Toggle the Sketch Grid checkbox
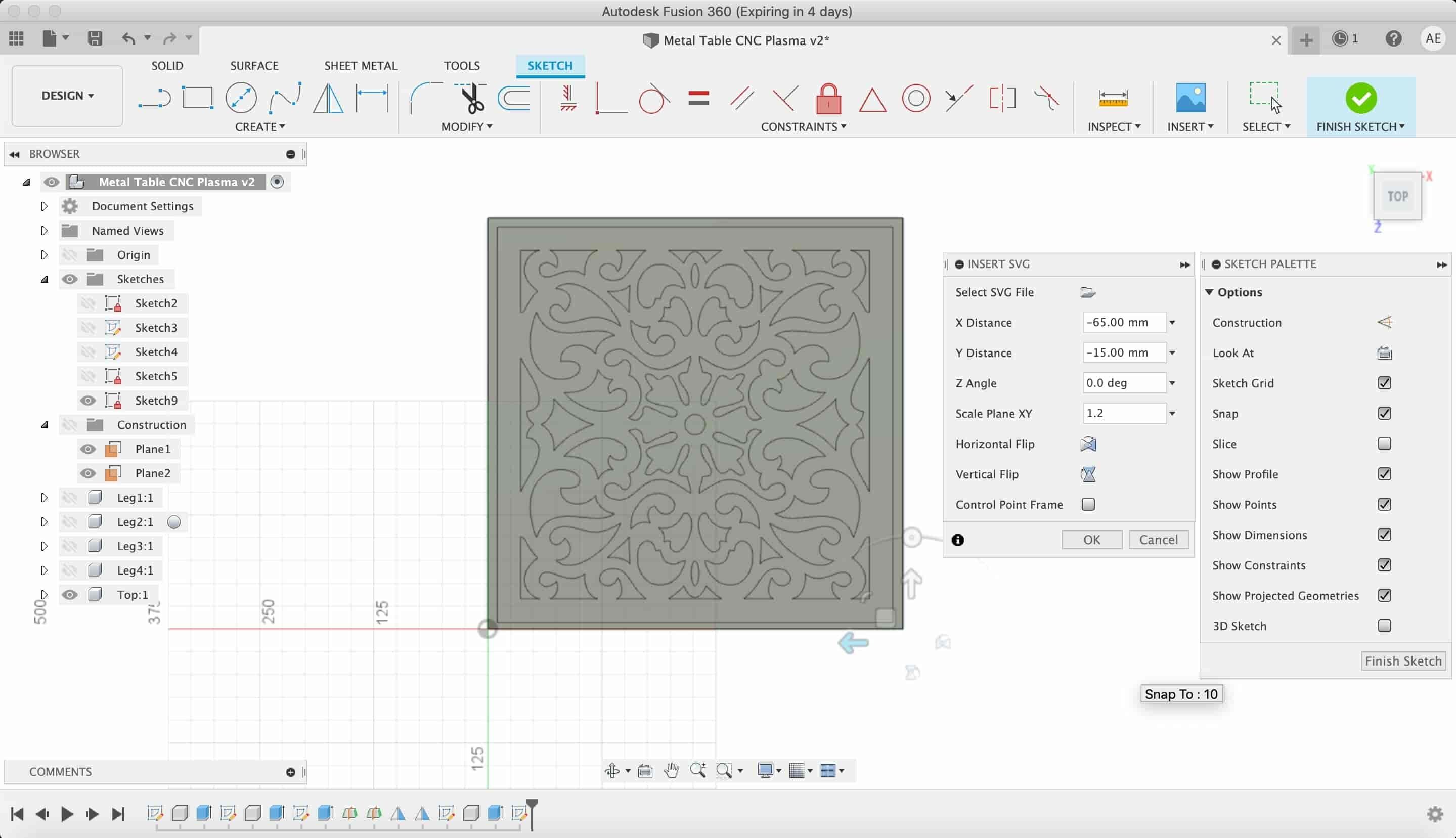Image resolution: width=1456 pixels, height=838 pixels. point(1384,383)
